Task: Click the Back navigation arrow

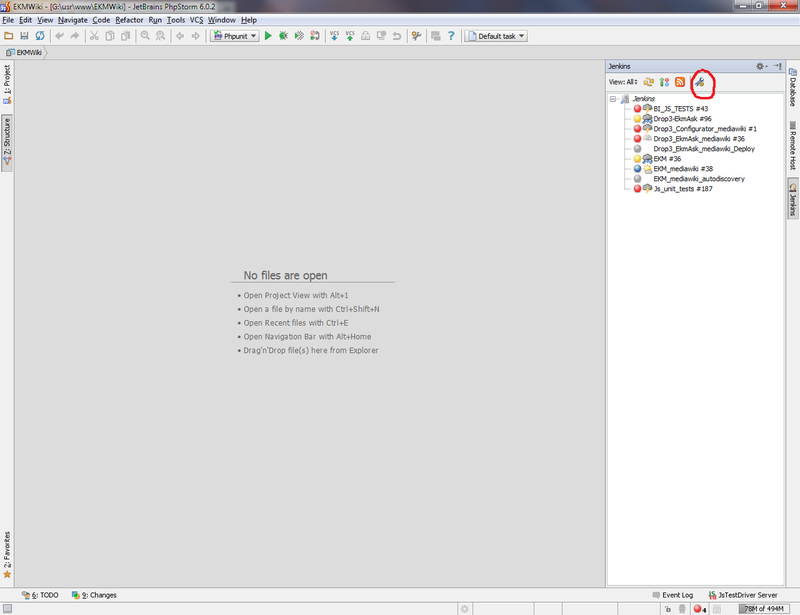Action: click(180, 36)
